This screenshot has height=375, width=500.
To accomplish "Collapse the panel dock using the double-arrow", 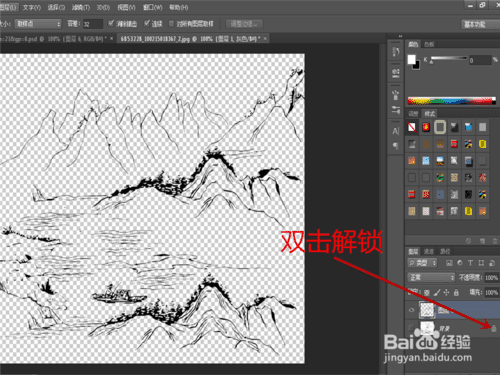I will pyautogui.click(x=400, y=36).
